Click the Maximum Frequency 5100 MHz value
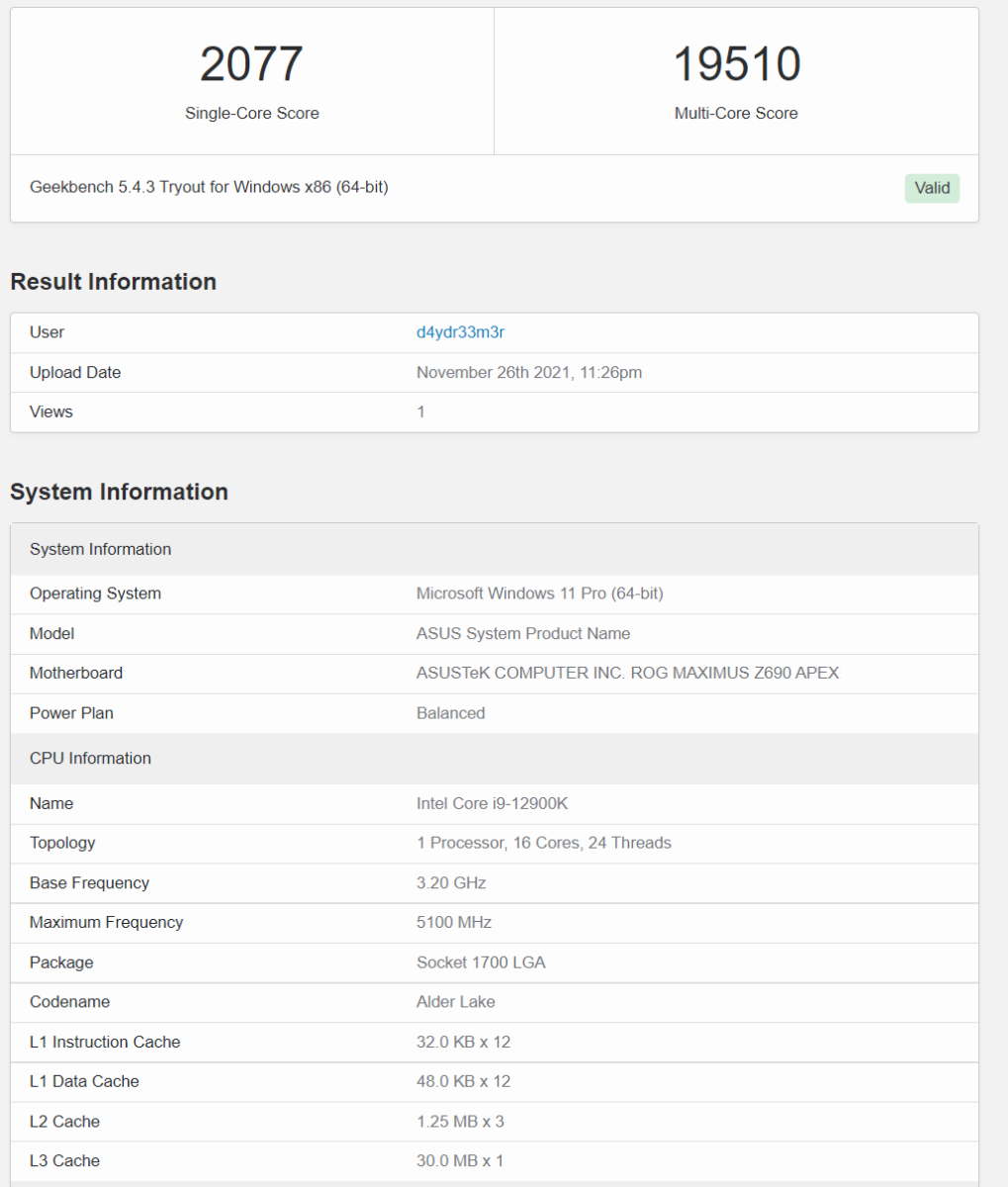Image resolution: width=1008 pixels, height=1187 pixels. point(454,922)
